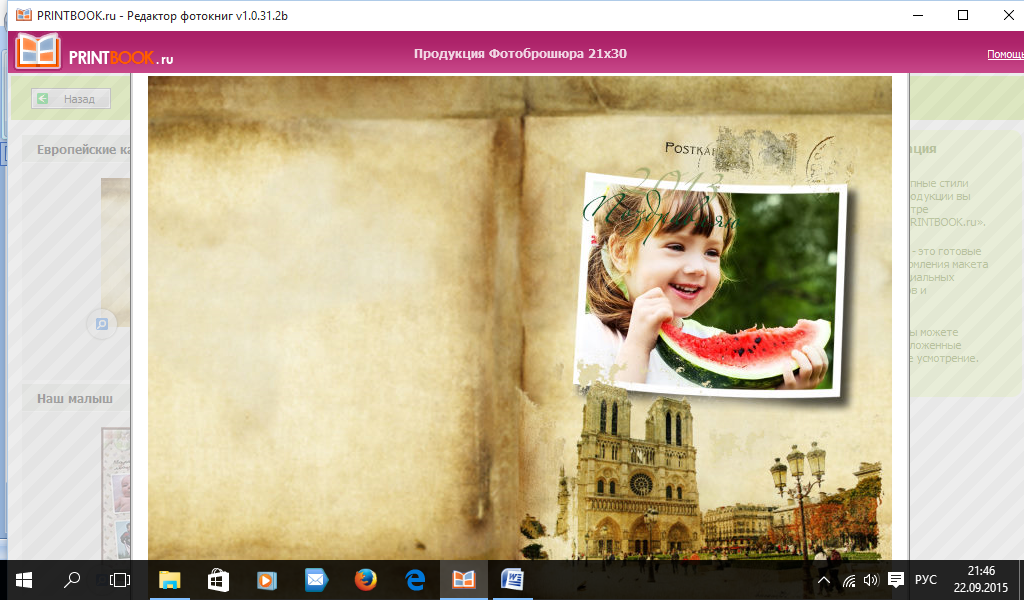Launch Microsoft Edge from the taskbar
Image resolution: width=1024 pixels, height=600 pixels.
coord(415,580)
